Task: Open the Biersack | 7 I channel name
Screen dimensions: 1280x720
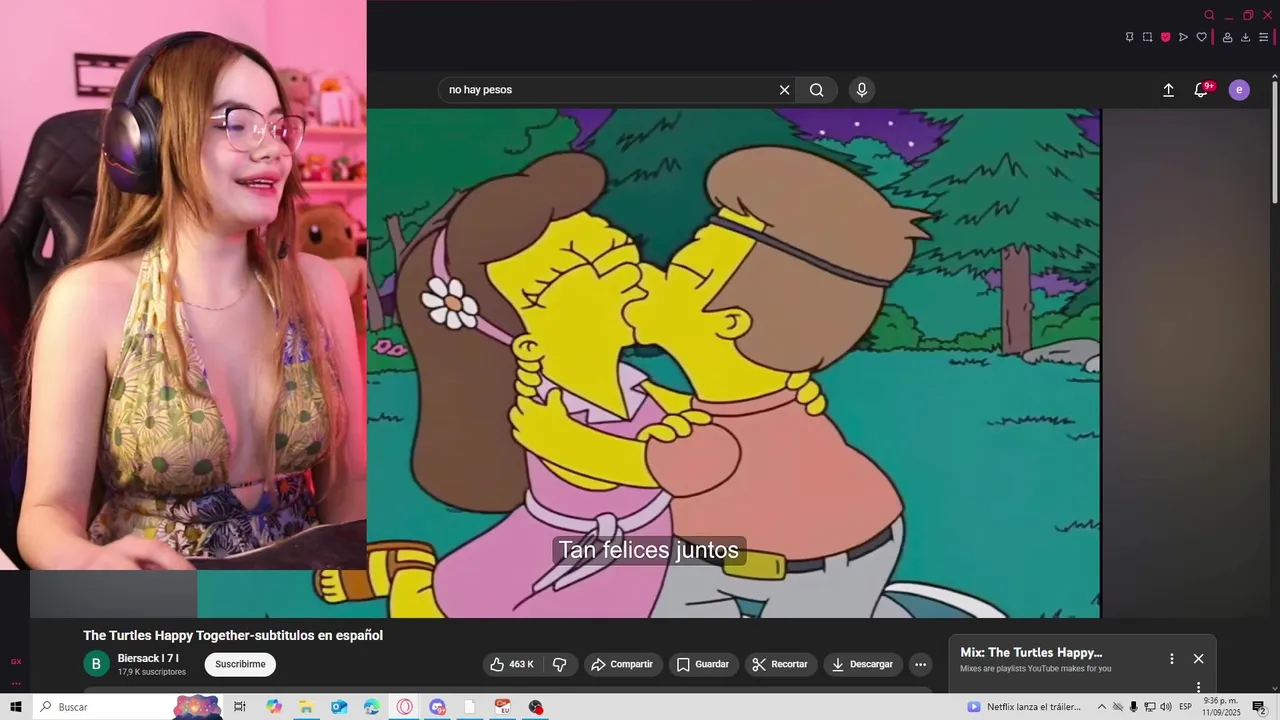Action: [148, 658]
